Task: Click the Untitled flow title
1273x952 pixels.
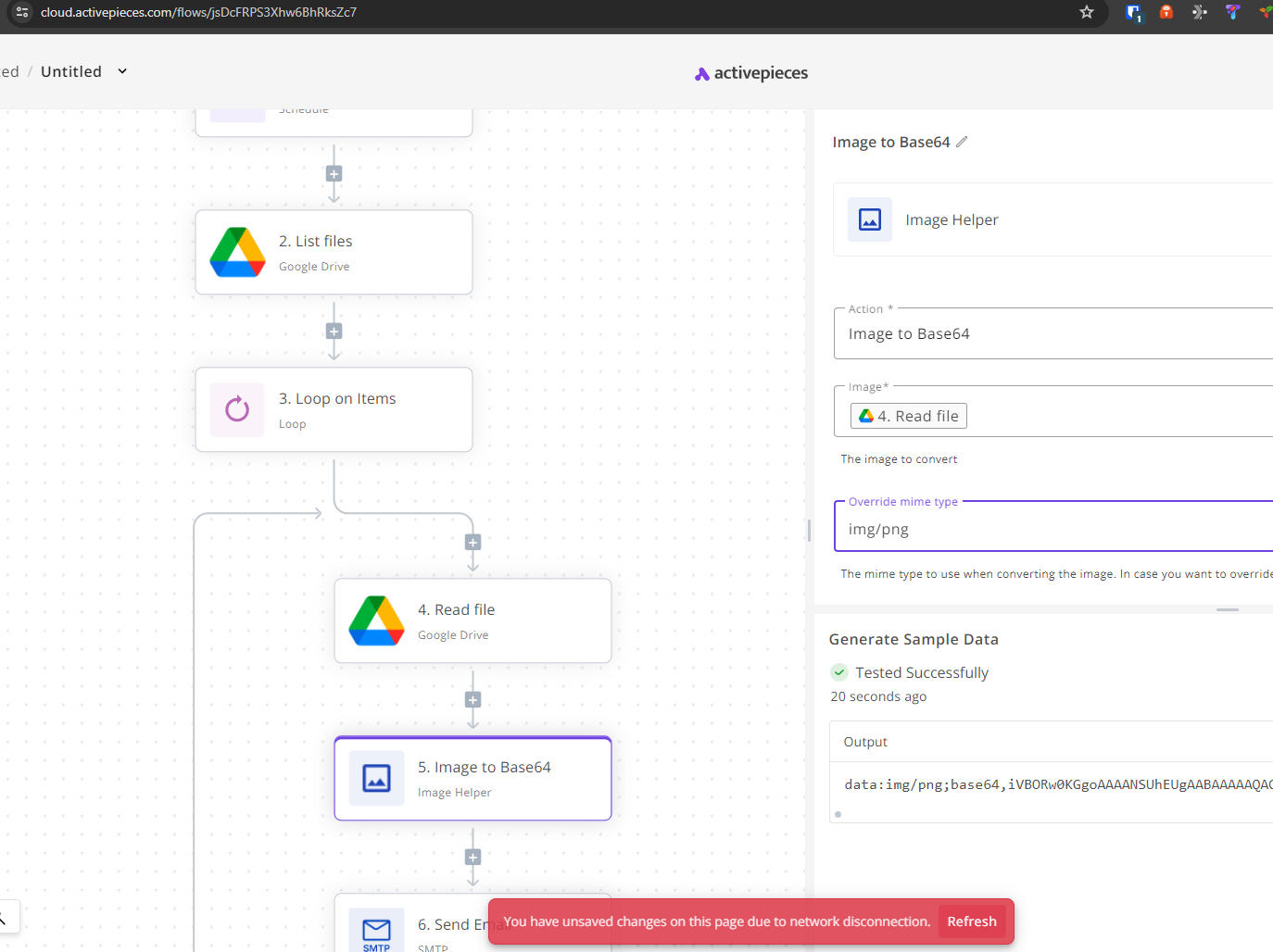Action: pyautogui.click(x=71, y=71)
